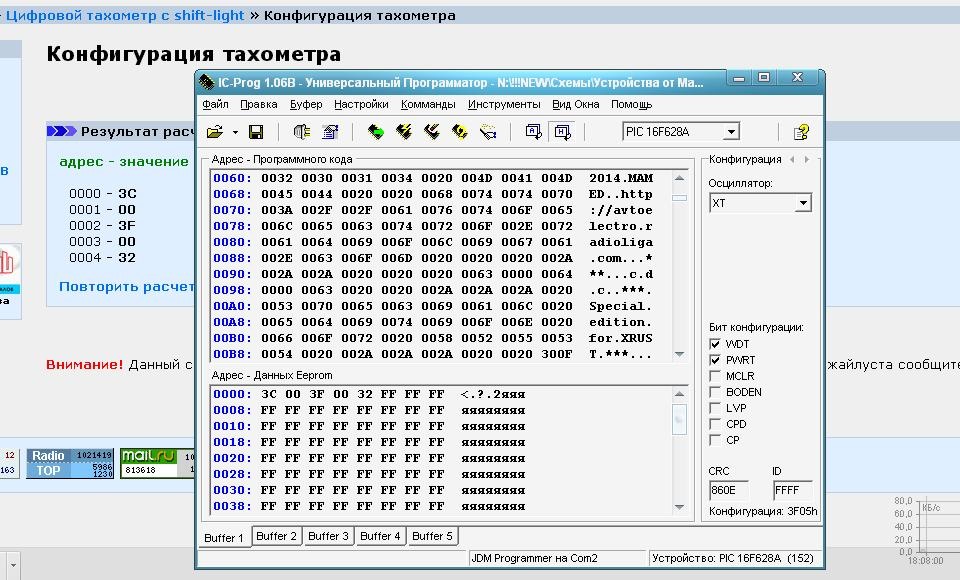The image size is (960, 580).
Task: Click the IC-Prog chip icon in title bar
Action: coord(206,81)
